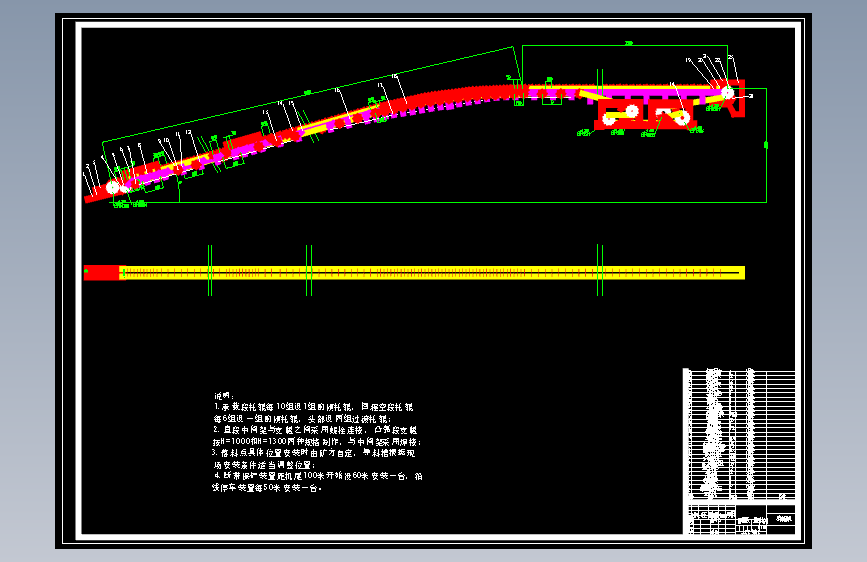Select note line beginning "3. 落料点具体位置"
The width and height of the screenshot is (867, 562).
tap(314, 453)
